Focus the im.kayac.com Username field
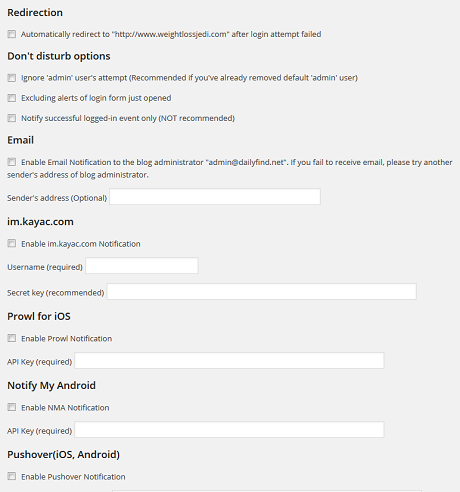The height and width of the screenshot is (492, 460). [142, 266]
